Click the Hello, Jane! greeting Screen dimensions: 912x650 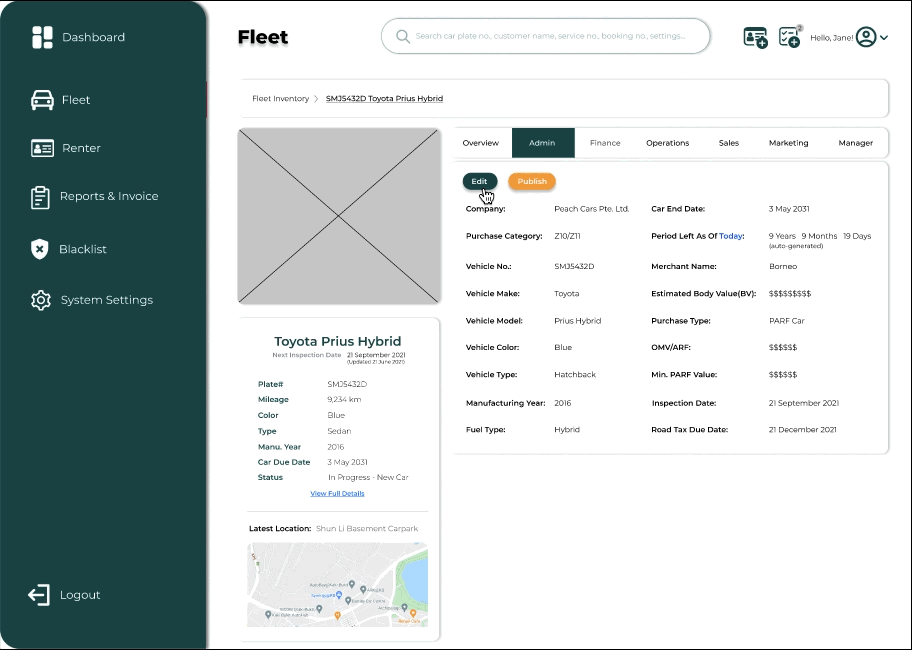coord(832,38)
